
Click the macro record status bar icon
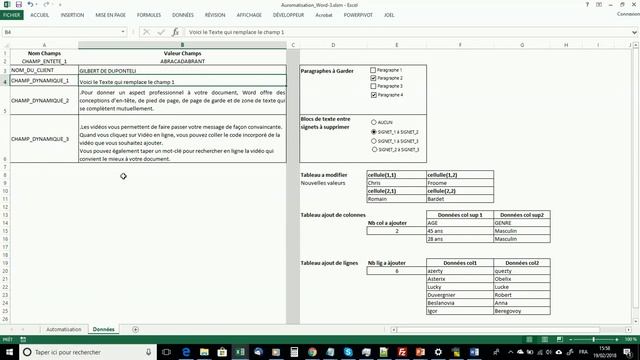coord(23,340)
